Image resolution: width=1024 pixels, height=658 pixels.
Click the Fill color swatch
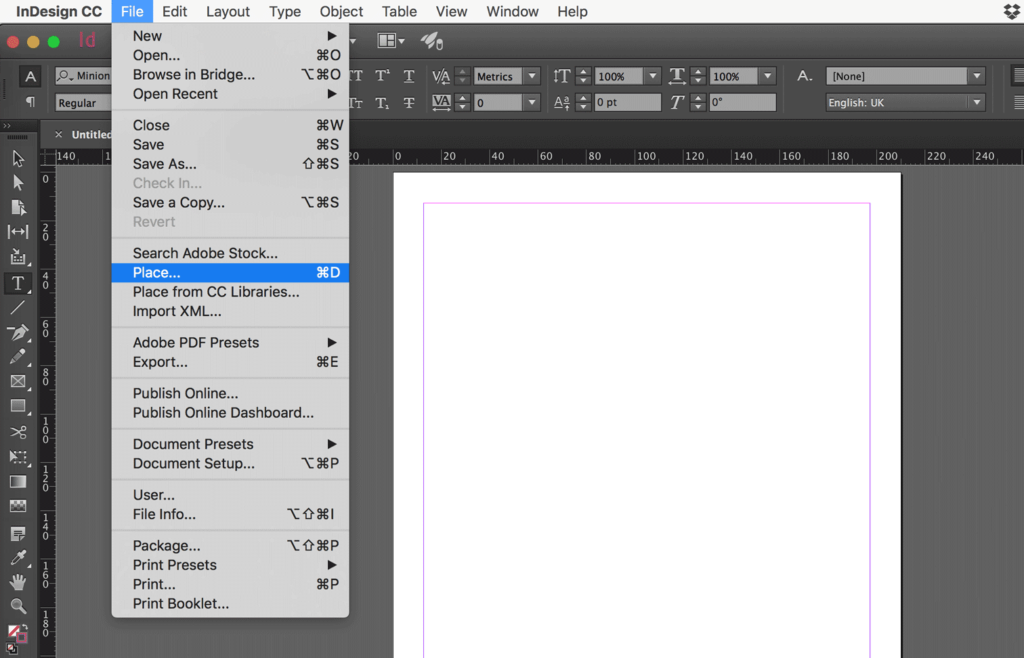coord(15,631)
